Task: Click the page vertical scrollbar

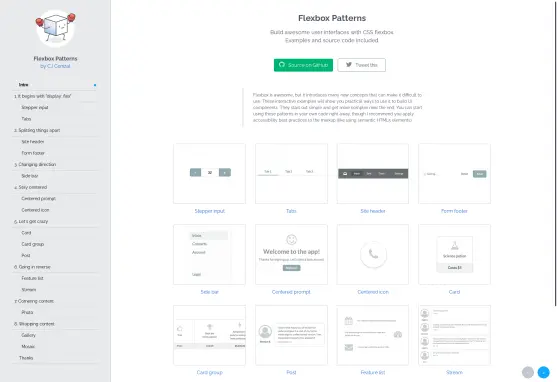Action: [x=556, y=153]
